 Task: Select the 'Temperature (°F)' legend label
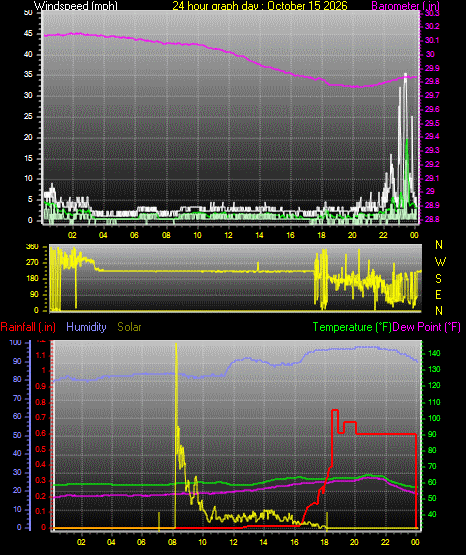[352, 327]
